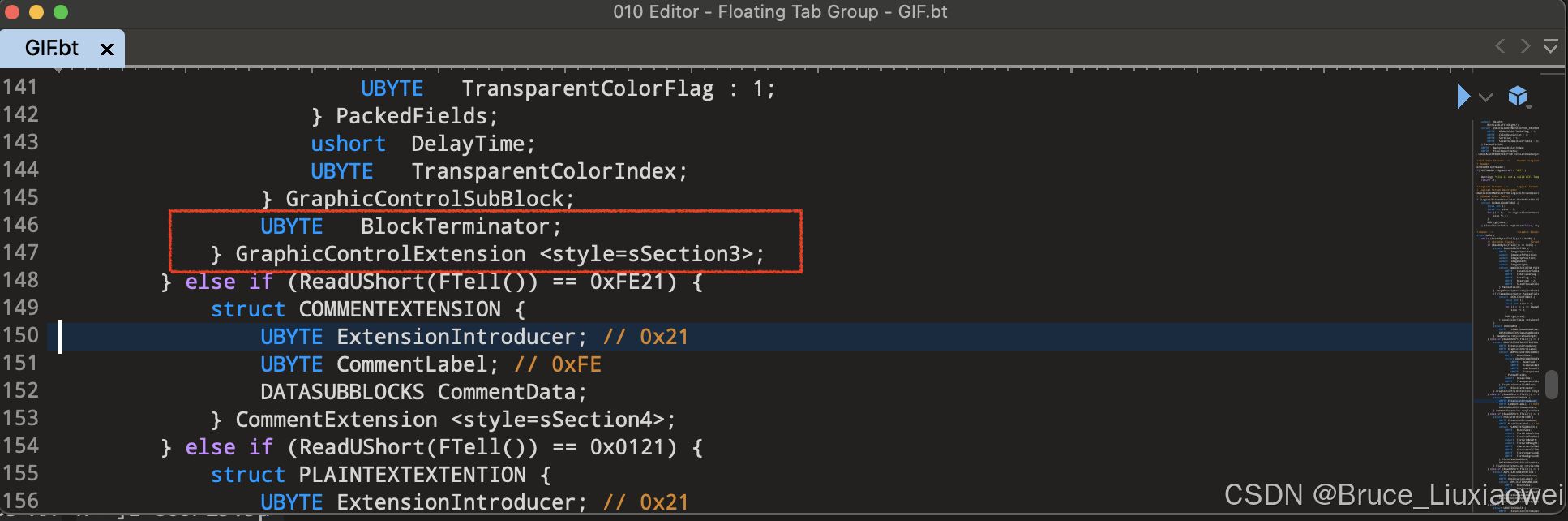This screenshot has height=521, width=1568.
Task: Open the tab list dropdown at top right
Action: click(1551, 46)
